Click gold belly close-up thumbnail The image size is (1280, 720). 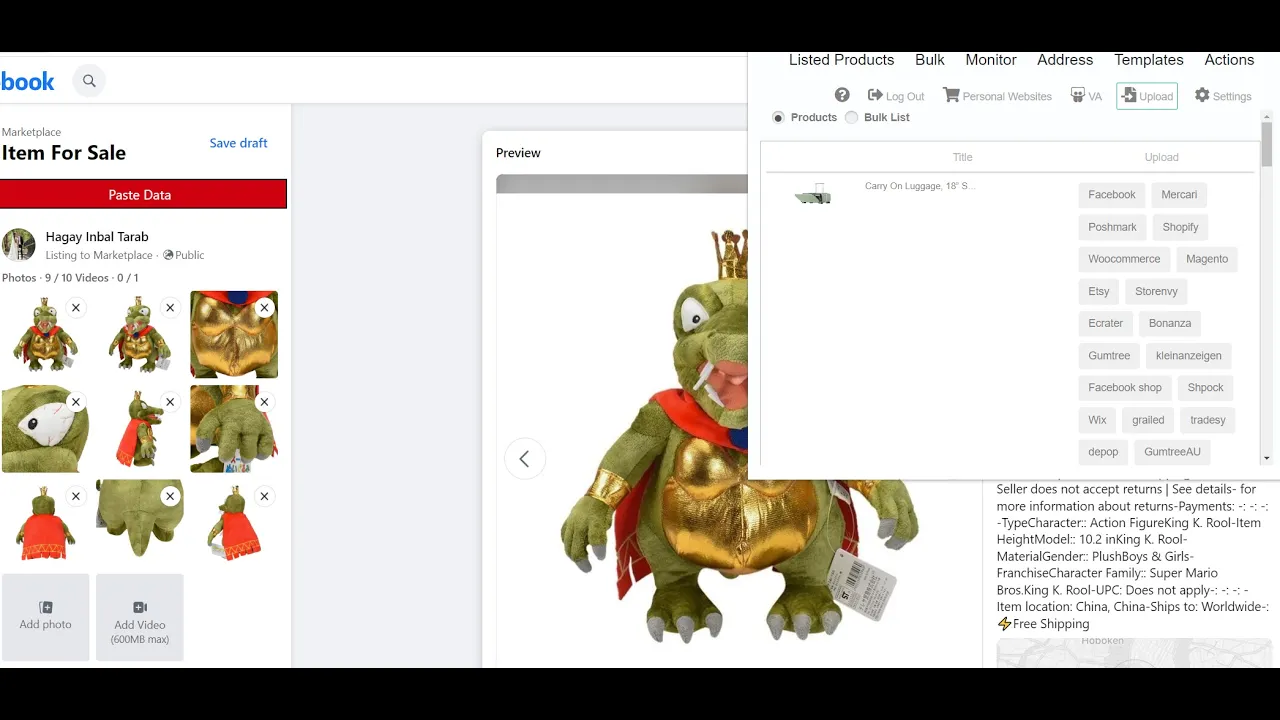234,334
